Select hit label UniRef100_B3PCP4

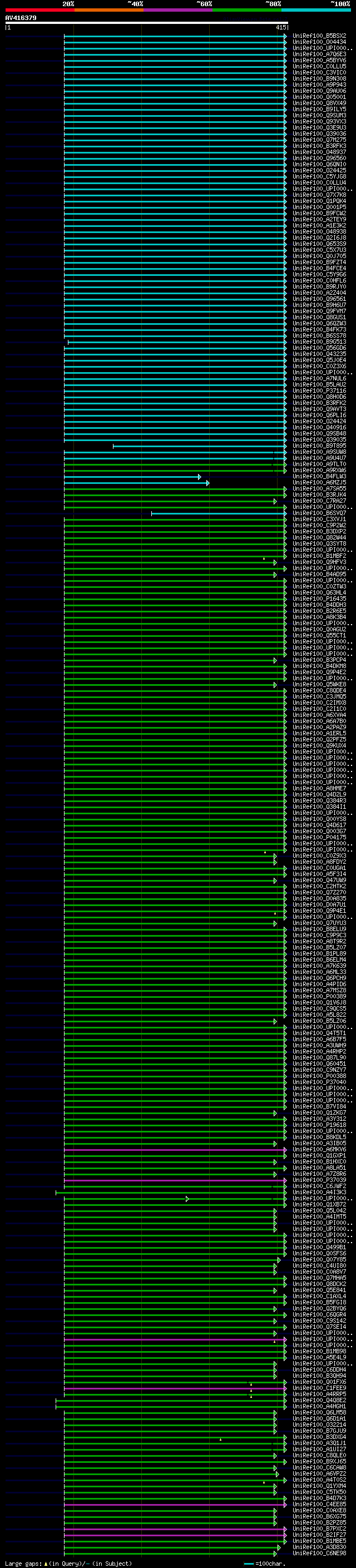point(319,660)
